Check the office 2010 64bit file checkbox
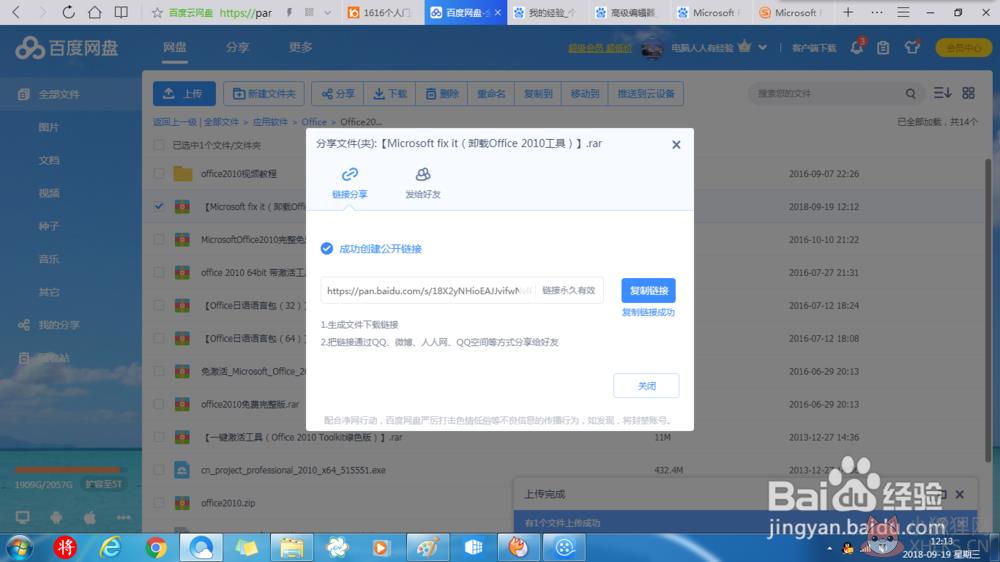This screenshot has height=562, width=1000. coord(159,272)
